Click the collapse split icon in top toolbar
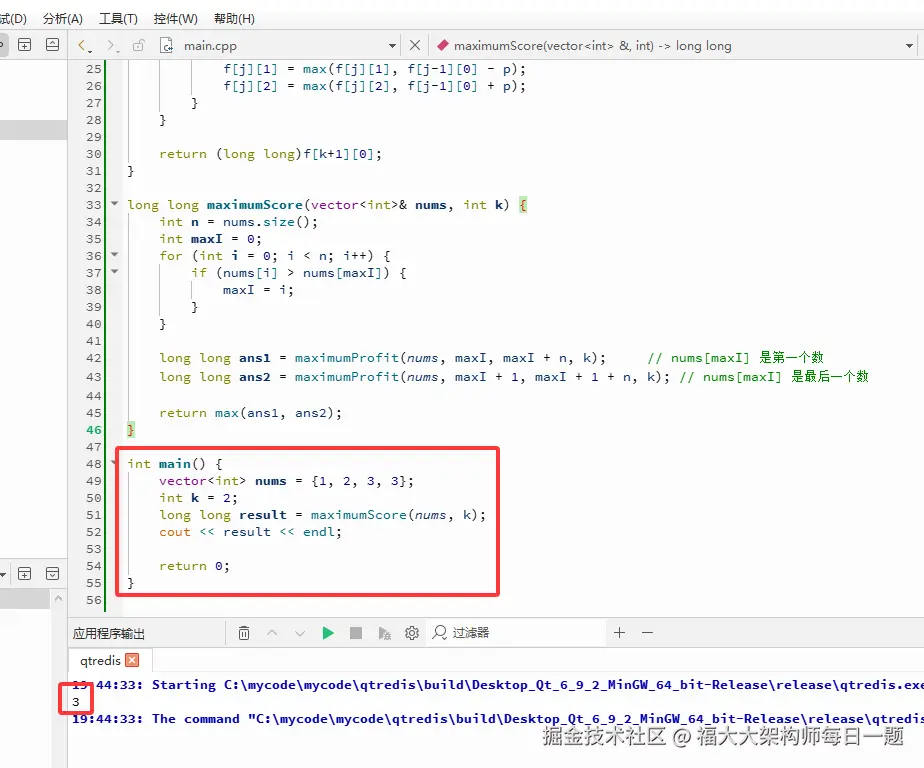Image resolution: width=924 pixels, height=768 pixels. click(52, 45)
